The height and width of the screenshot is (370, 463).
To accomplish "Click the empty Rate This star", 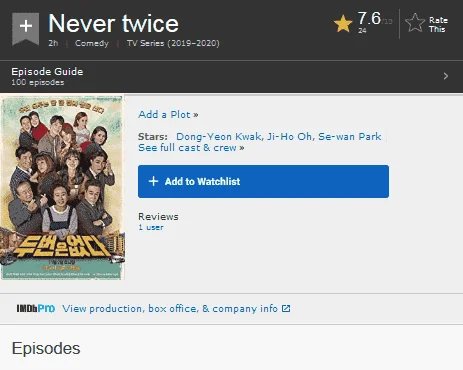I will click(415, 23).
